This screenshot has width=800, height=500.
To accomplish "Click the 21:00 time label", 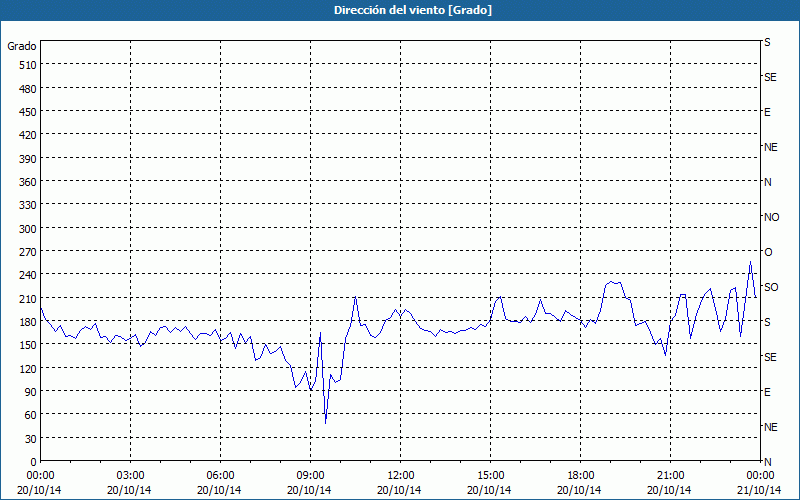I will click(670, 476).
